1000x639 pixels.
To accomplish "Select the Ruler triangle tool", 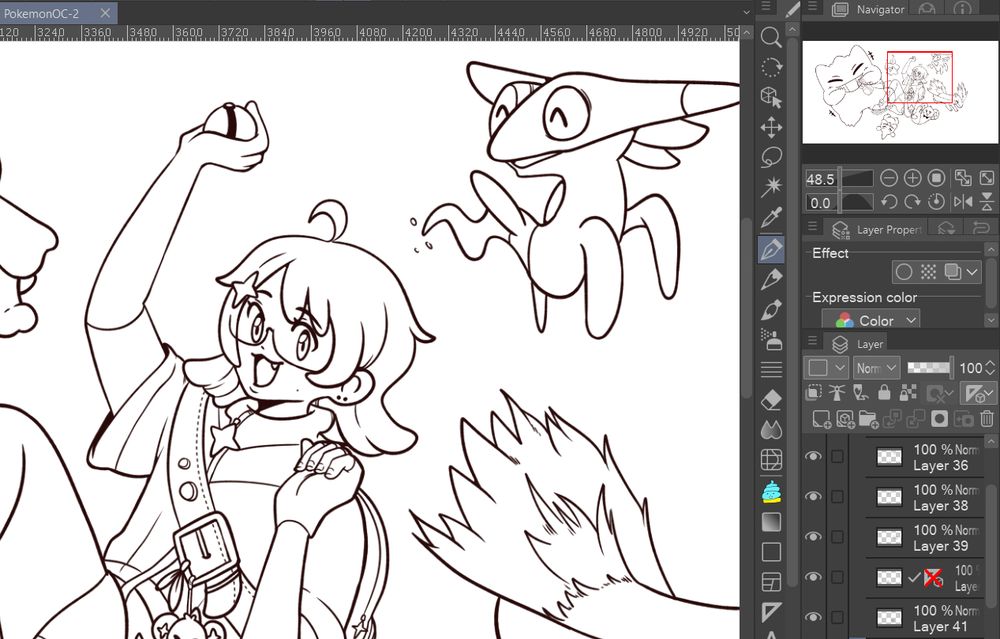I will [771, 612].
